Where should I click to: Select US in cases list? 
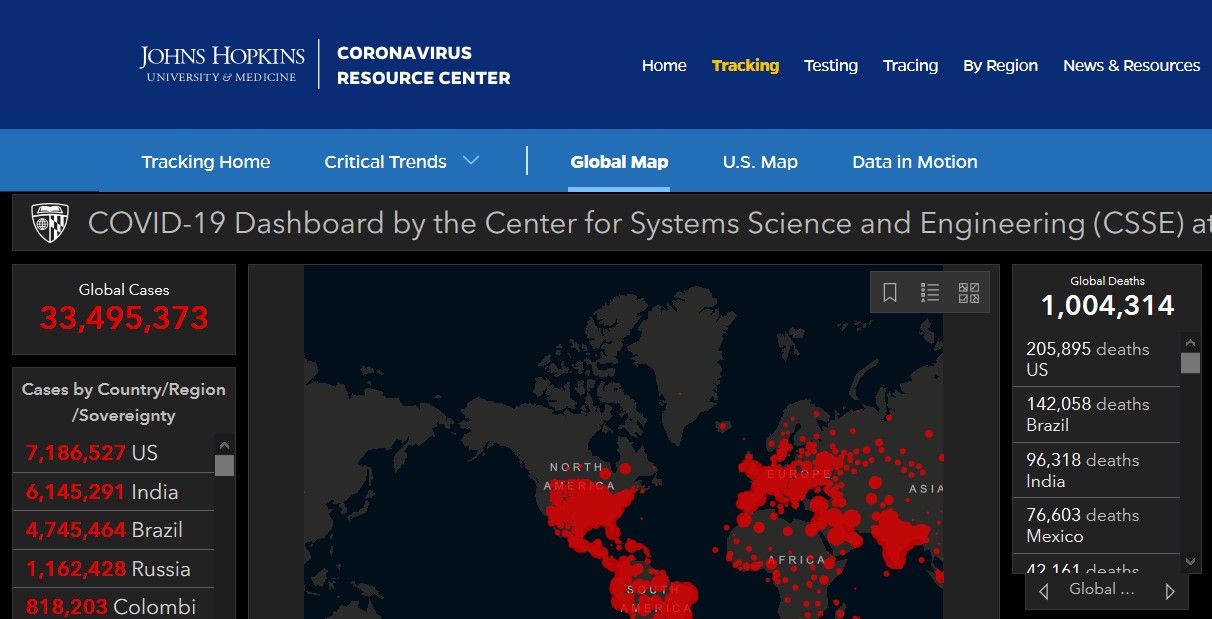click(x=113, y=453)
